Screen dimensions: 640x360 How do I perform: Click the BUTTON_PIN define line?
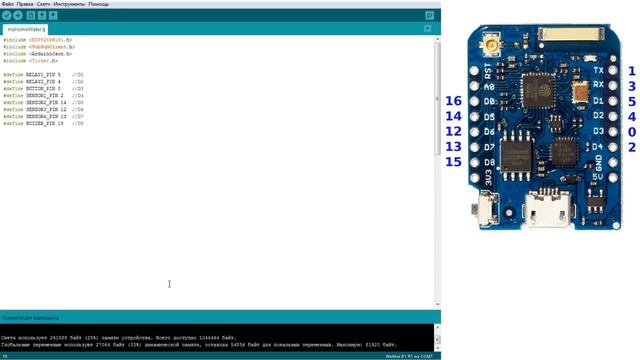[x=43, y=89]
